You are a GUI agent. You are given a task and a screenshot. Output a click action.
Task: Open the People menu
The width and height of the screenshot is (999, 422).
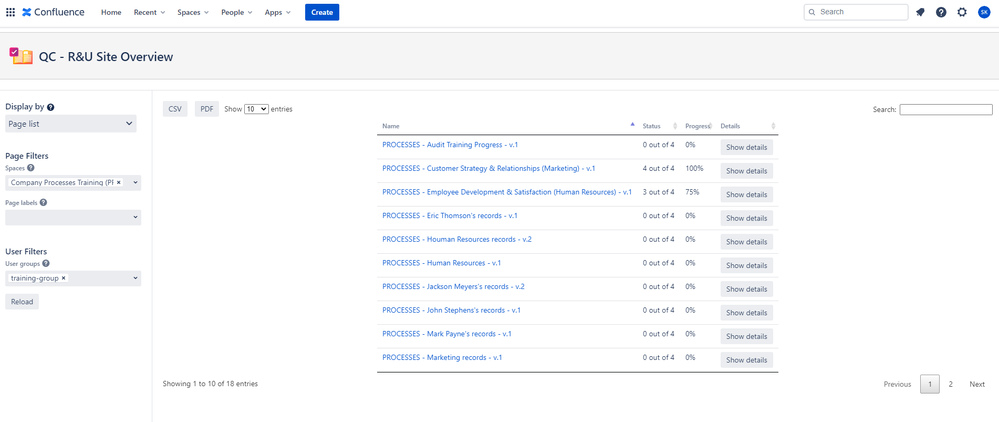(236, 12)
